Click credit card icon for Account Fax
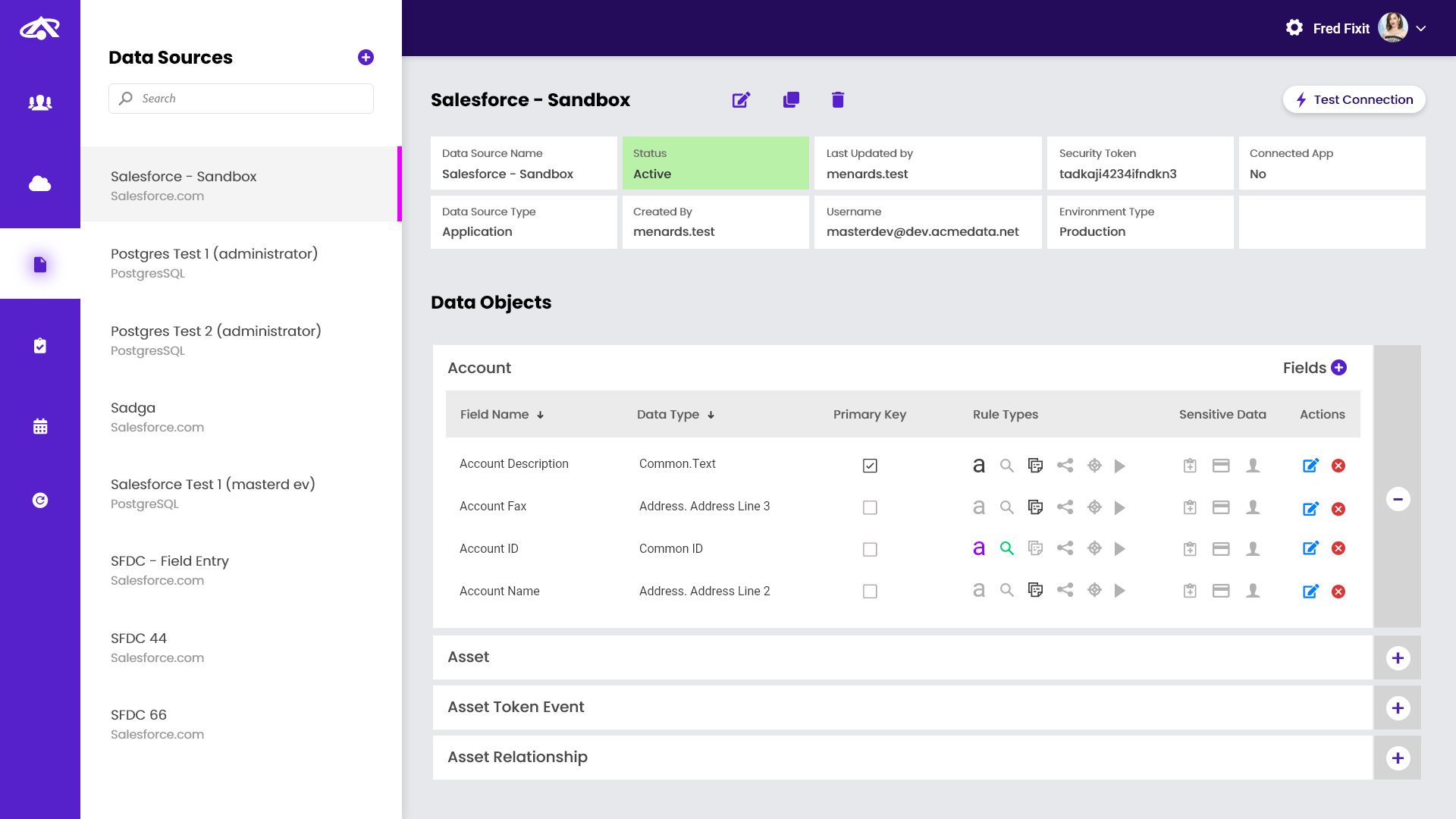 point(1221,507)
